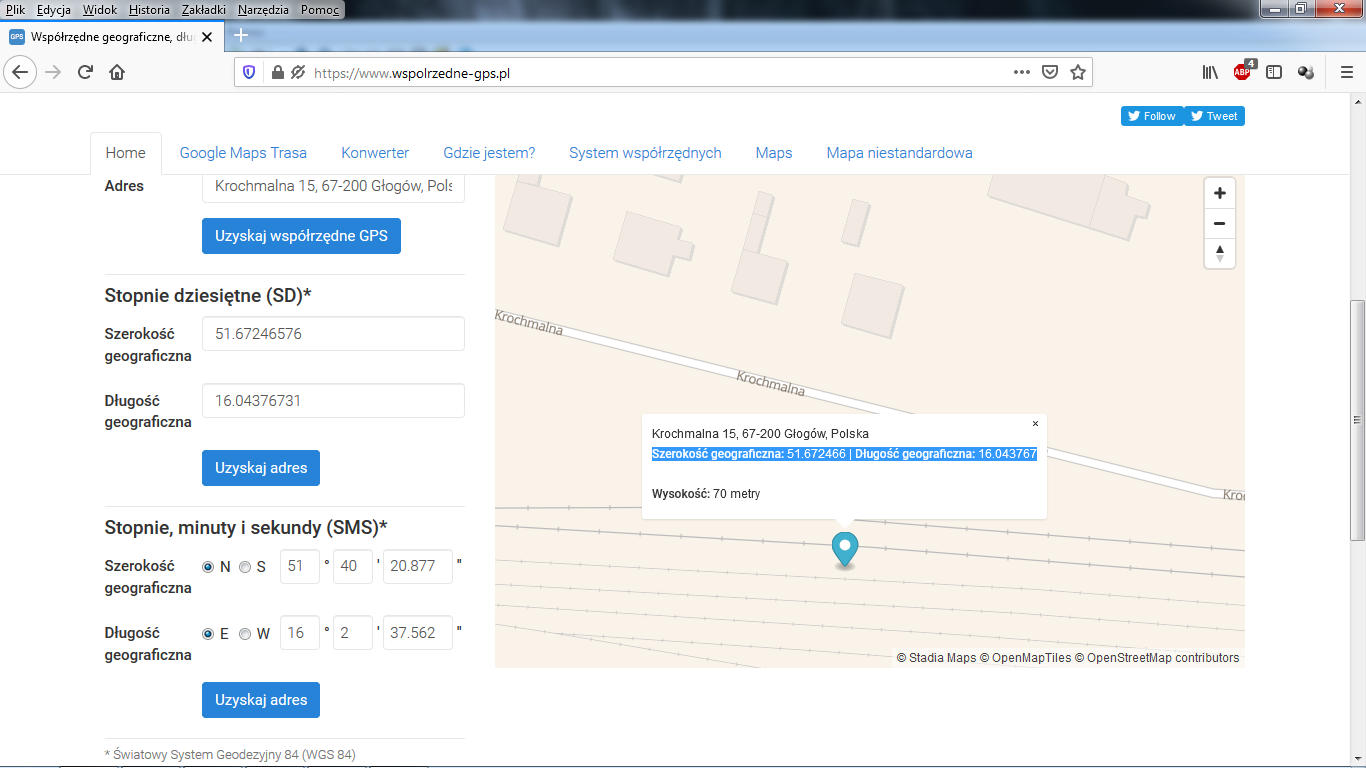Click the blue map location marker
The image size is (1366, 768).
845,550
